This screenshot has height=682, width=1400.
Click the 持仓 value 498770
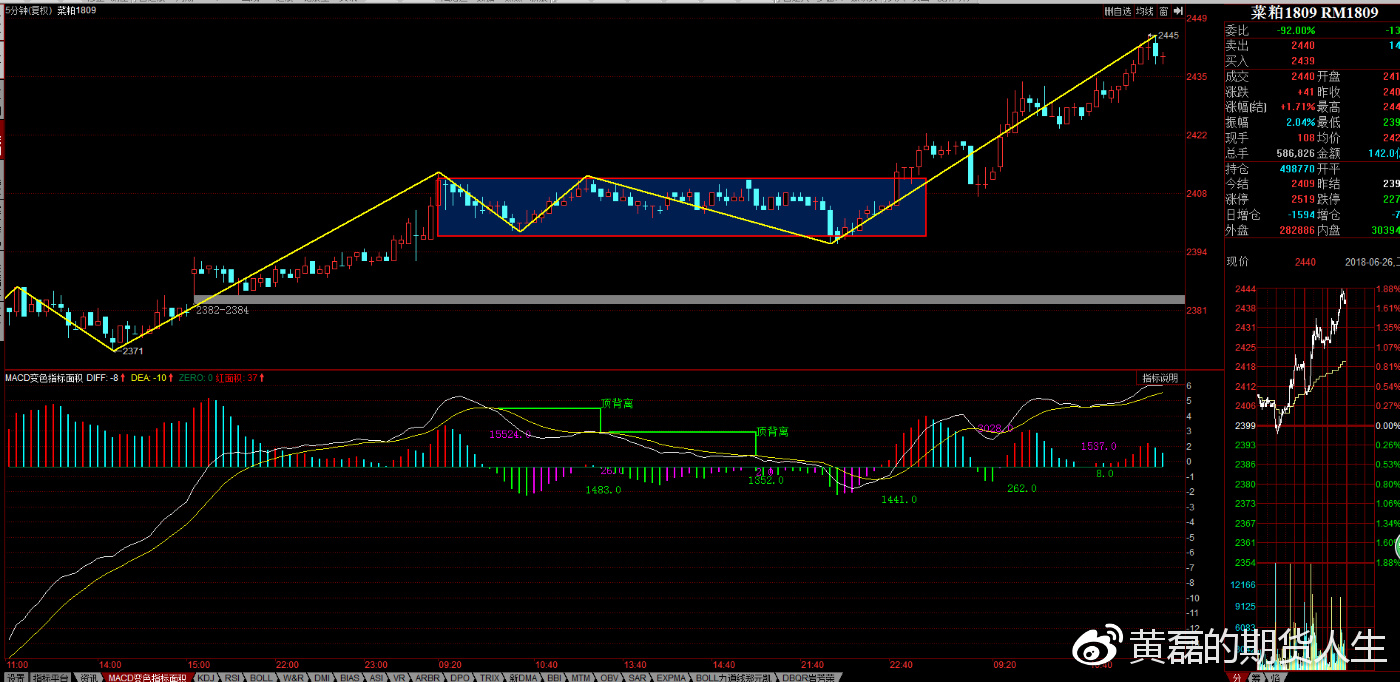click(1297, 169)
